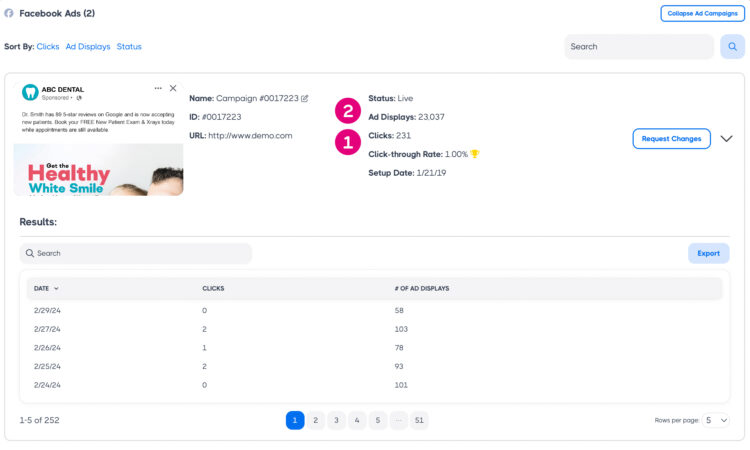Click the ABC Dental tooth logo
The height and width of the screenshot is (450, 750).
tap(29, 91)
